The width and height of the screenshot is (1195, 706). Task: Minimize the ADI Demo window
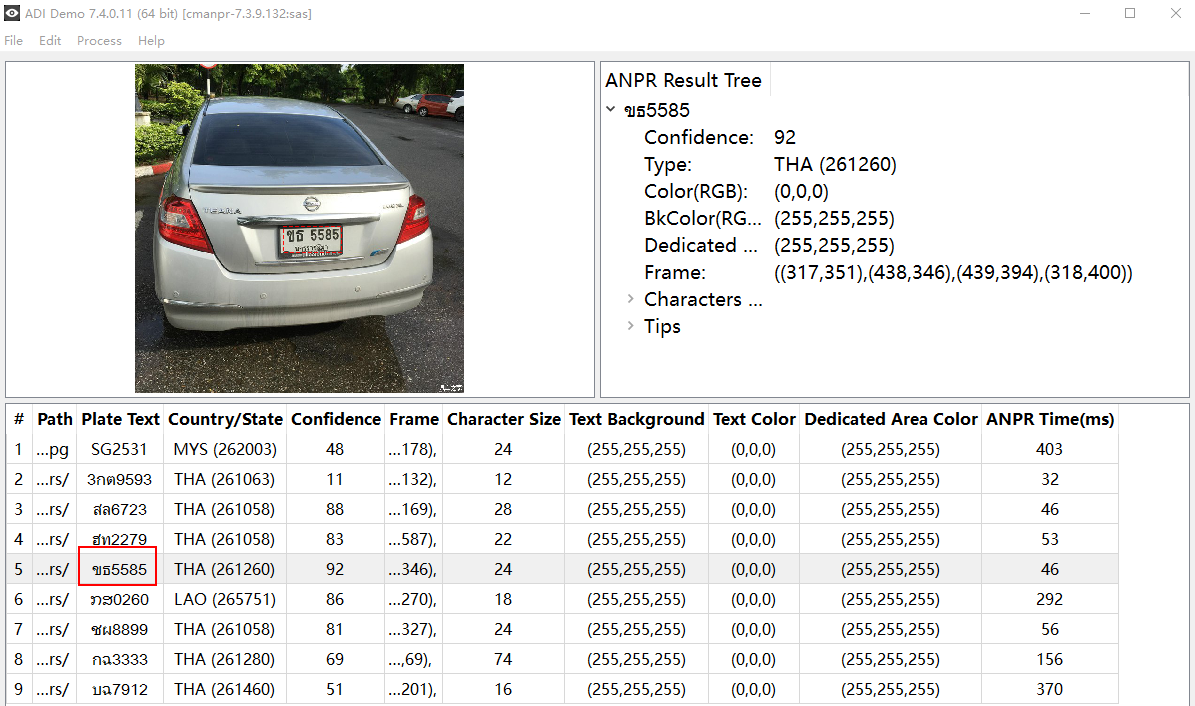pos(1085,13)
